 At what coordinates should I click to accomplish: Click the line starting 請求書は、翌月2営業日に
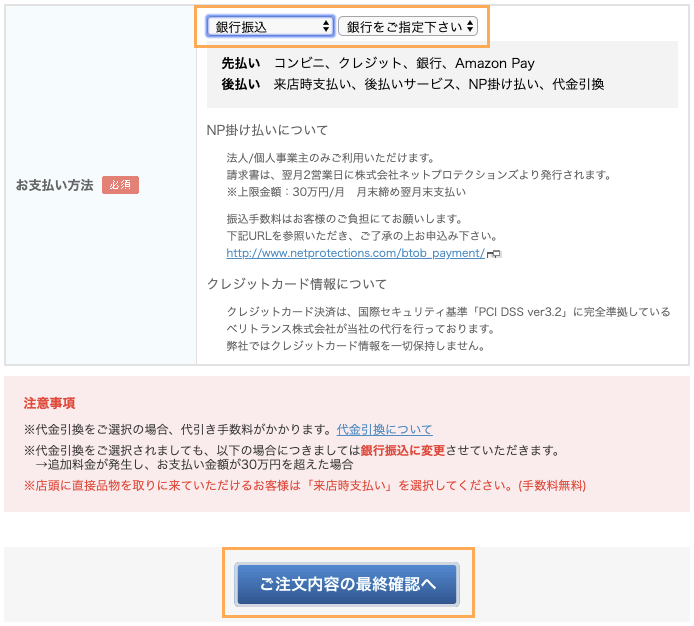(419, 174)
